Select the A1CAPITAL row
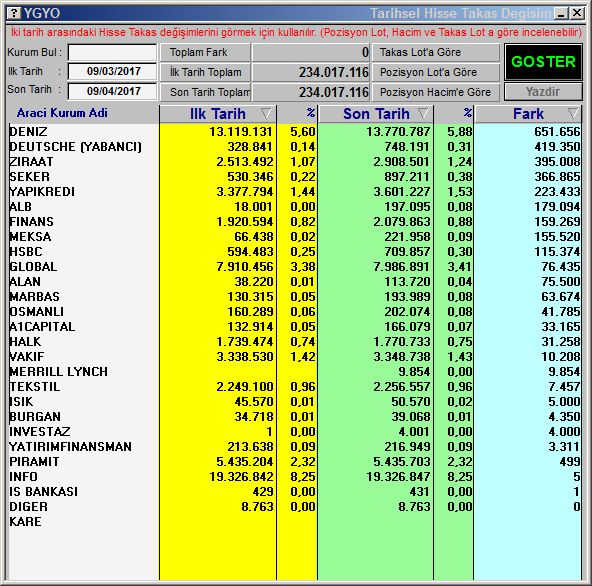This screenshot has width=592, height=586. 294,327
